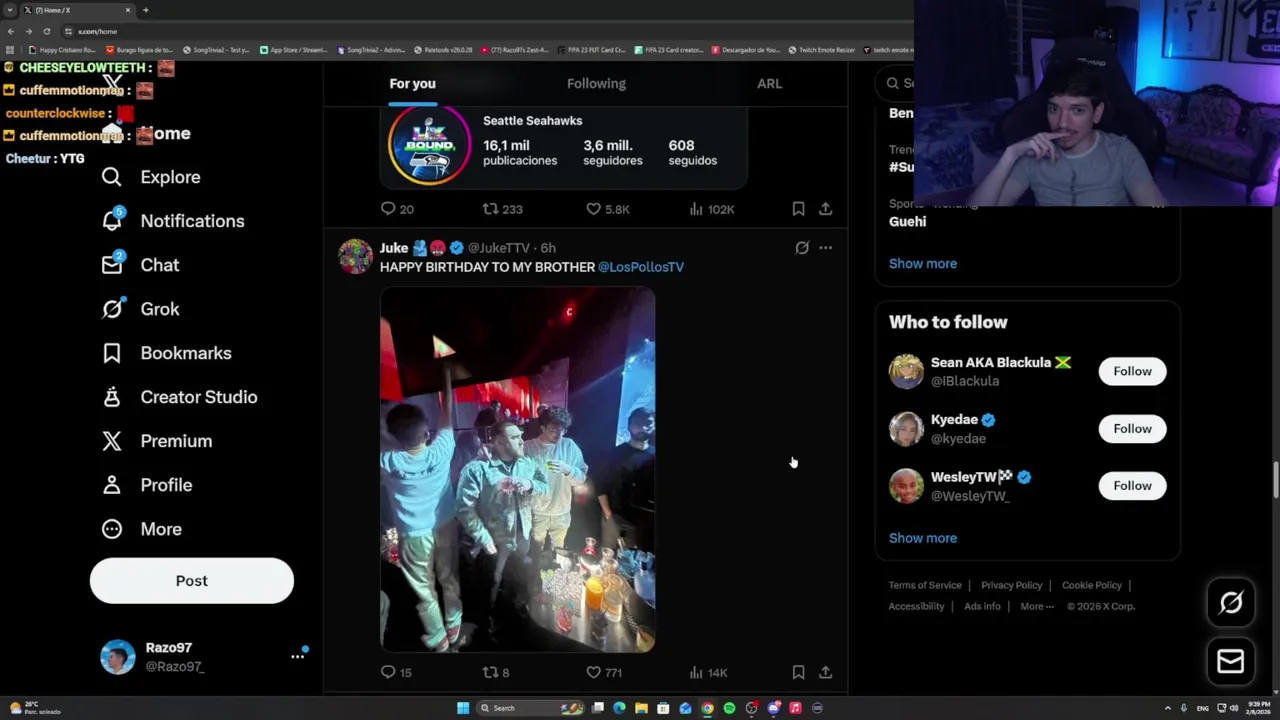1280x720 pixels.
Task: View analytics showing 102K views
Action: tap(712, 209)
